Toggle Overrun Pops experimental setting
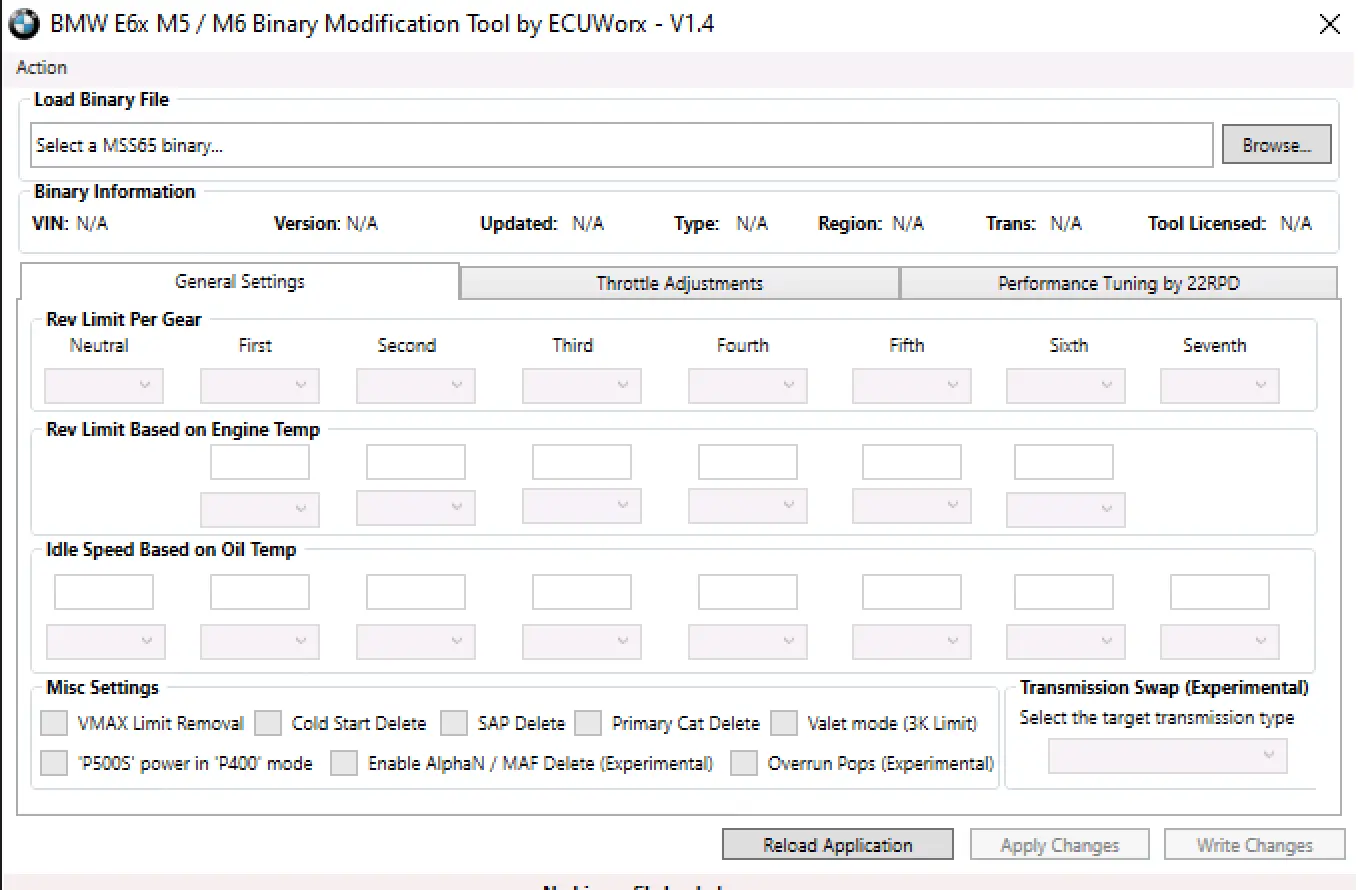Image resolution: width=1358 pixels, height=890 pixels. (743, 762)
